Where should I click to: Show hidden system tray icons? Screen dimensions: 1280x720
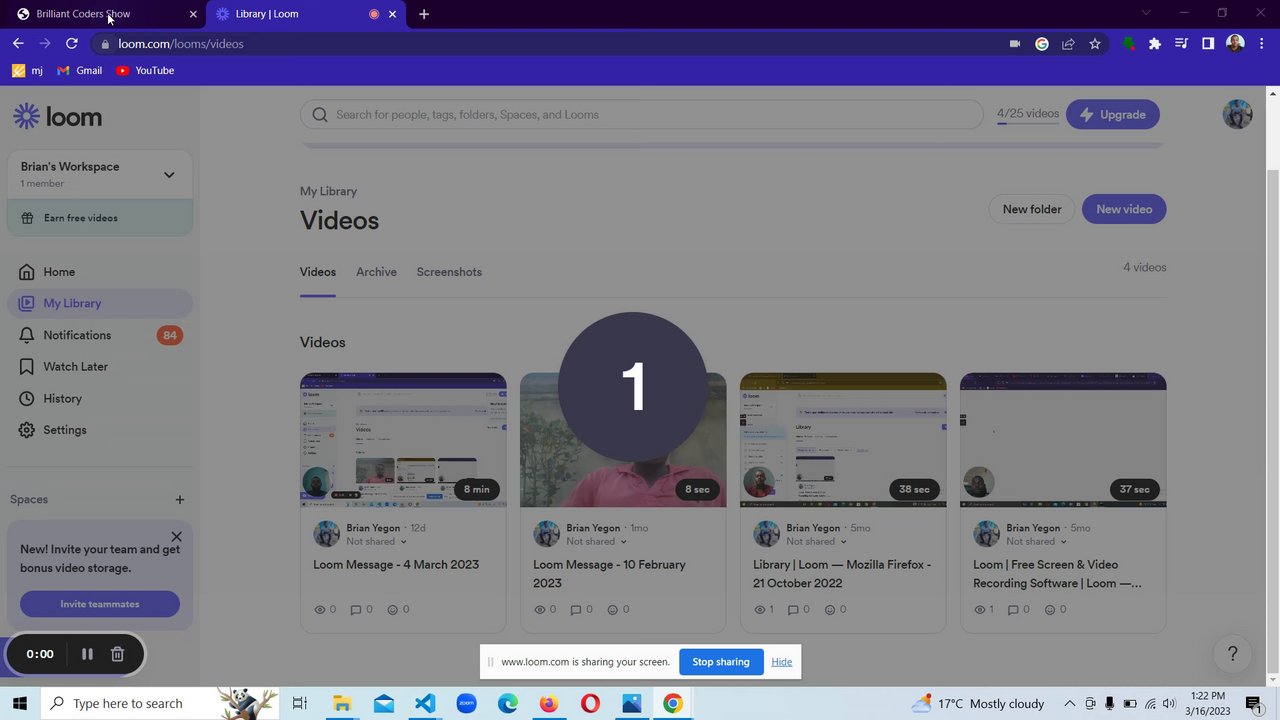[1069, 704]
